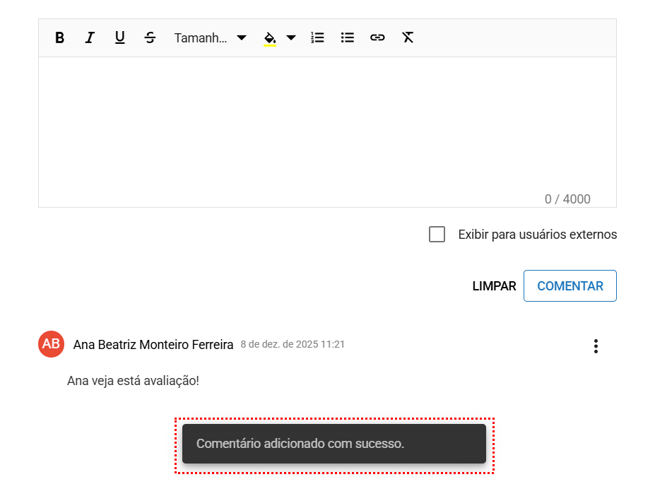Apply italic formatting

90,38
